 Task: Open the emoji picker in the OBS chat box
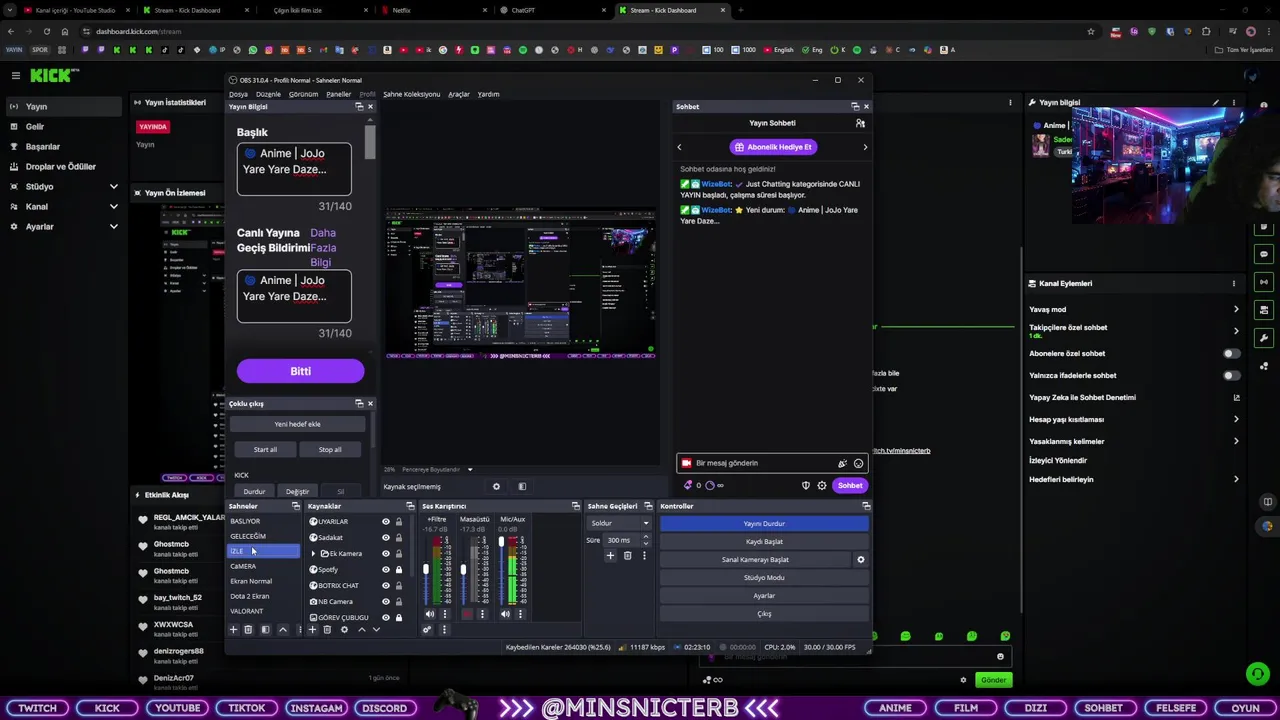[x=858, y=463]
